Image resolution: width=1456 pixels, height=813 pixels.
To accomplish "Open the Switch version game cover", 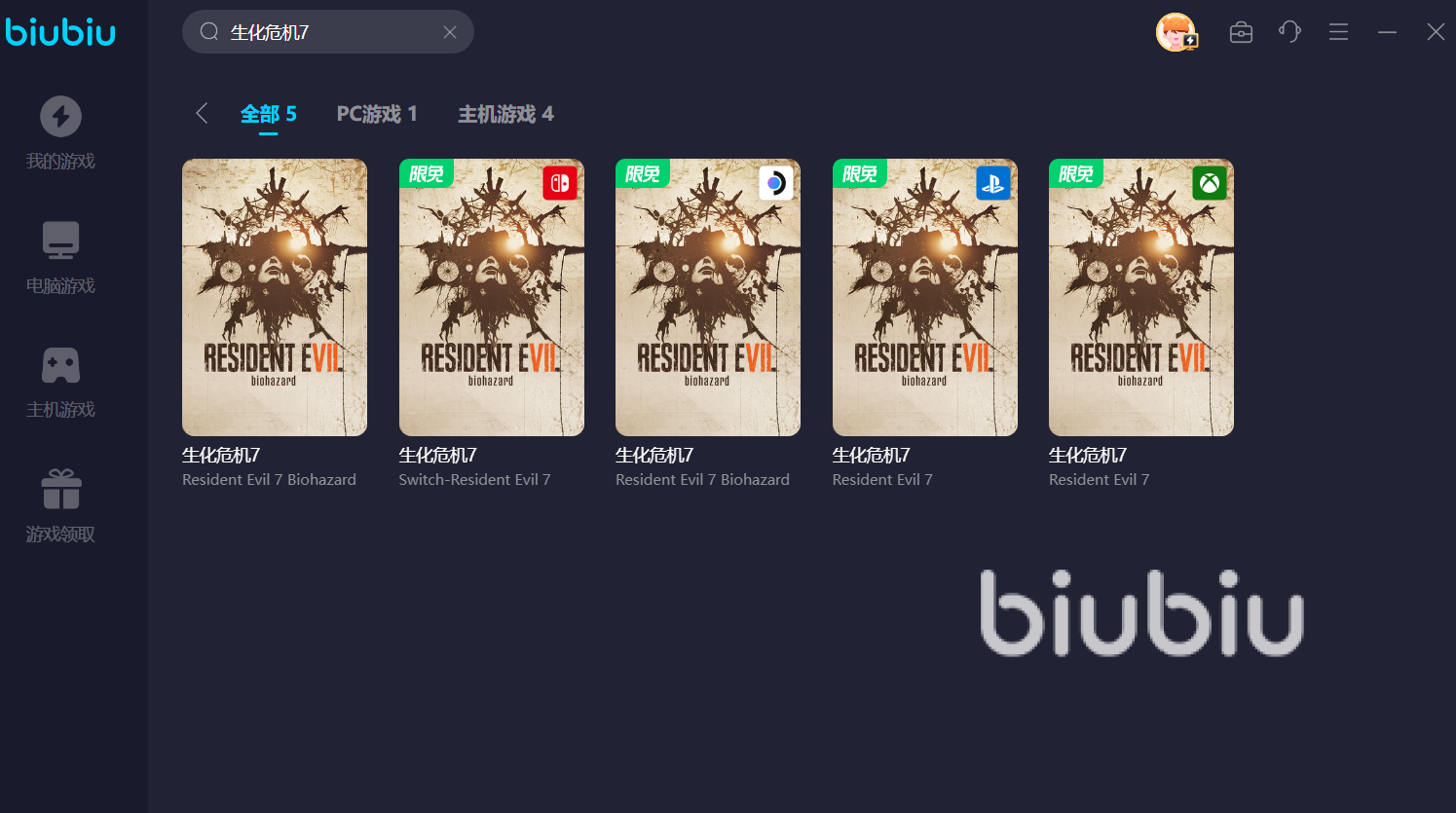I will click(x=492, y=297).
